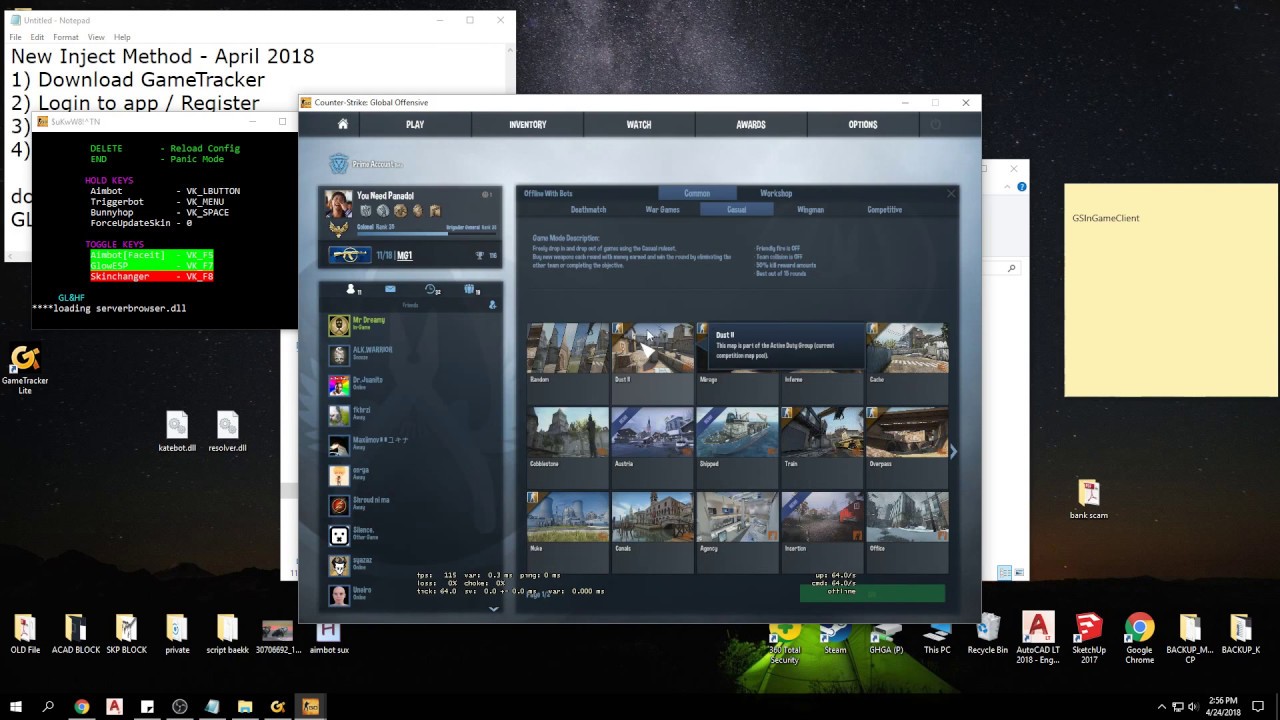The height and width of the screenshot is (720, 1280).
Task: Select the Competitive game mode
Action: [884, 210]
